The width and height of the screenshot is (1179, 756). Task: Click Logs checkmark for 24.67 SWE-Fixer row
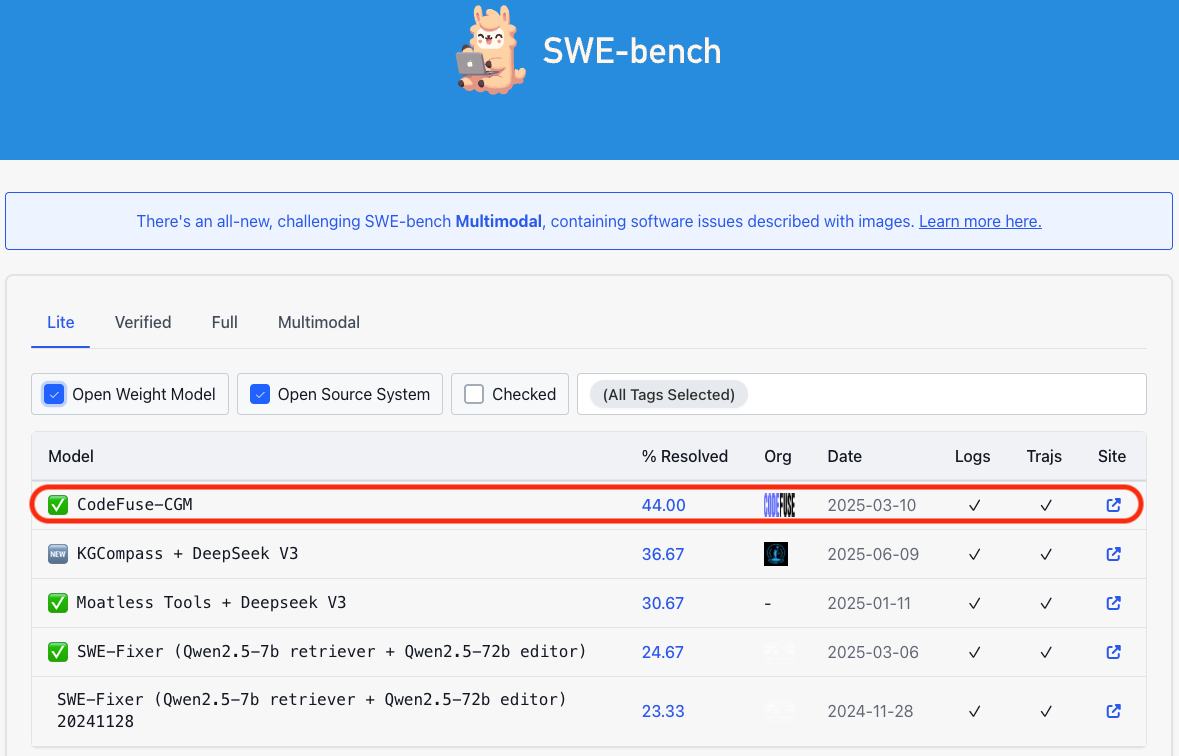click(974, 652)
